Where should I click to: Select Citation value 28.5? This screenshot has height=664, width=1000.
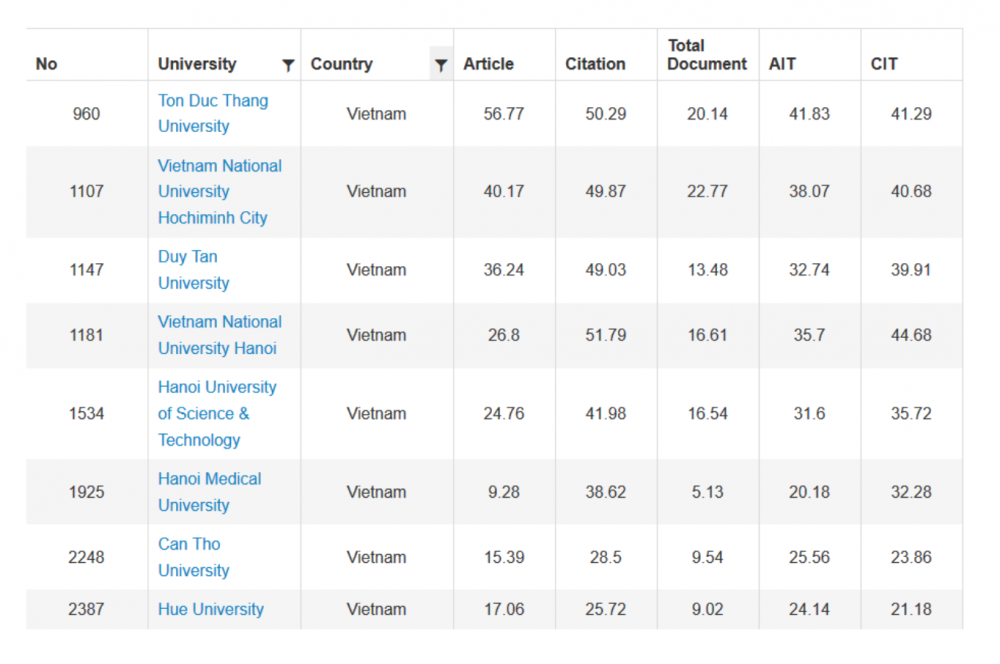pyautogui.click(x=606, y=557)
